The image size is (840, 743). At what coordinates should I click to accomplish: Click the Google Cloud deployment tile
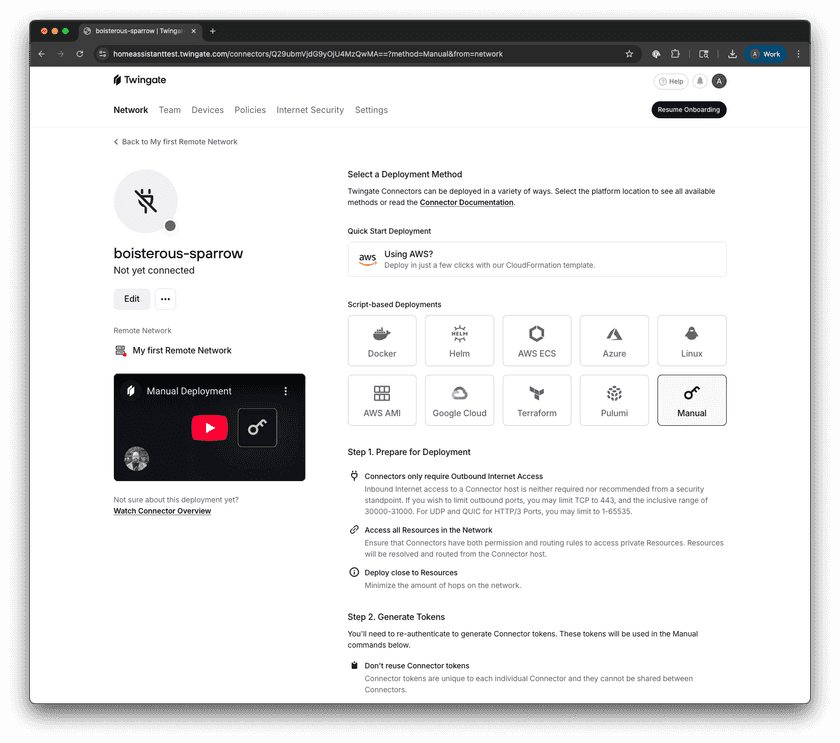pos(459,401)
